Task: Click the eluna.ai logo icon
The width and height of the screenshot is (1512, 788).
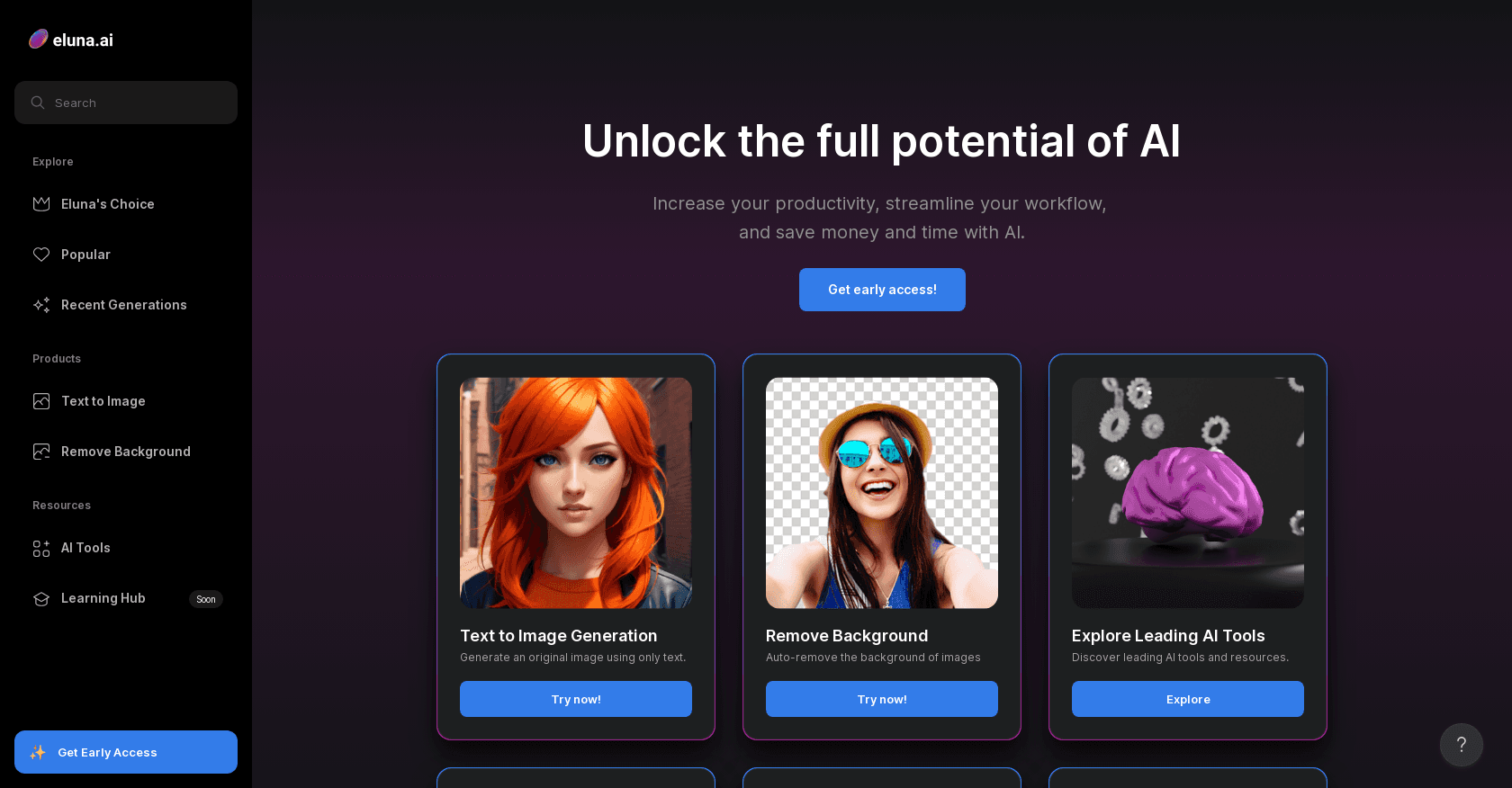Action: 38,39
